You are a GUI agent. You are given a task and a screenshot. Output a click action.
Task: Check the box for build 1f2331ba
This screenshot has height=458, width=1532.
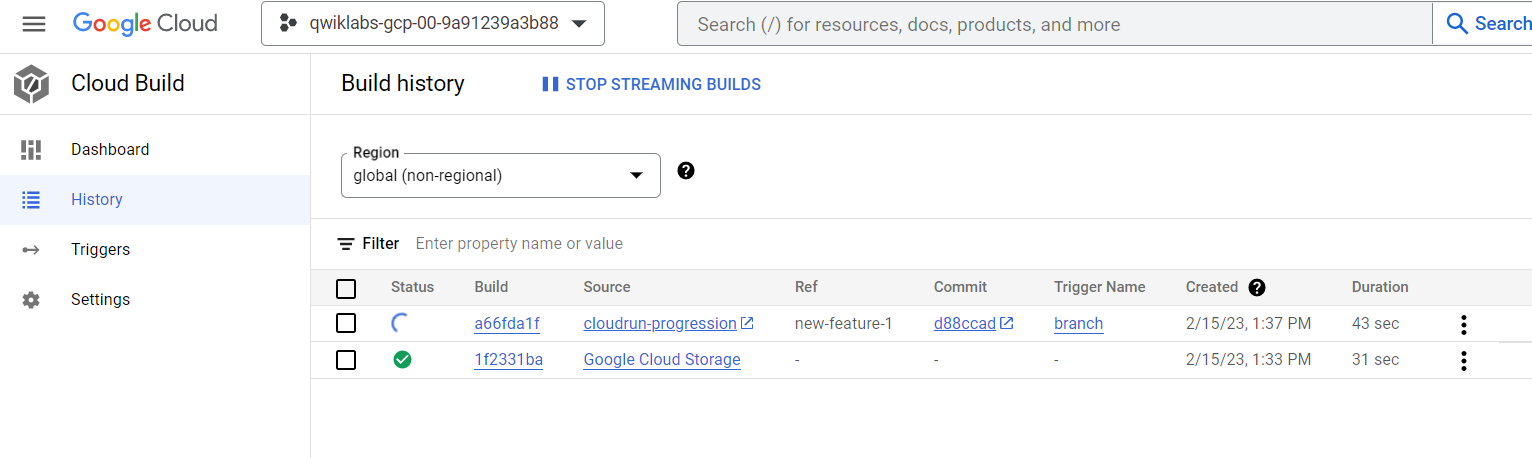(346, 359)
